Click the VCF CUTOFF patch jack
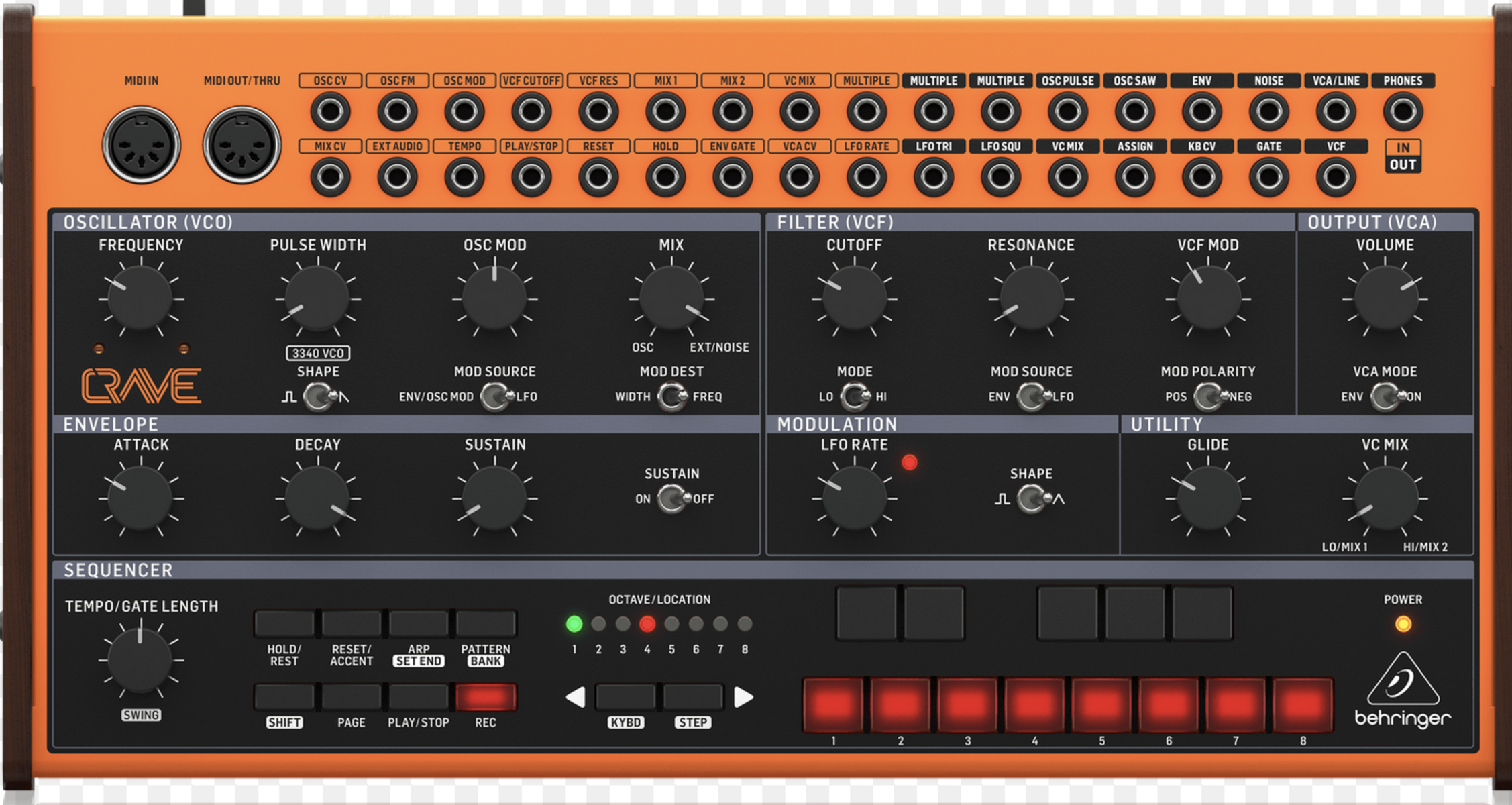The height and width of the screenshot is (805, 1512). pos(531,111)
